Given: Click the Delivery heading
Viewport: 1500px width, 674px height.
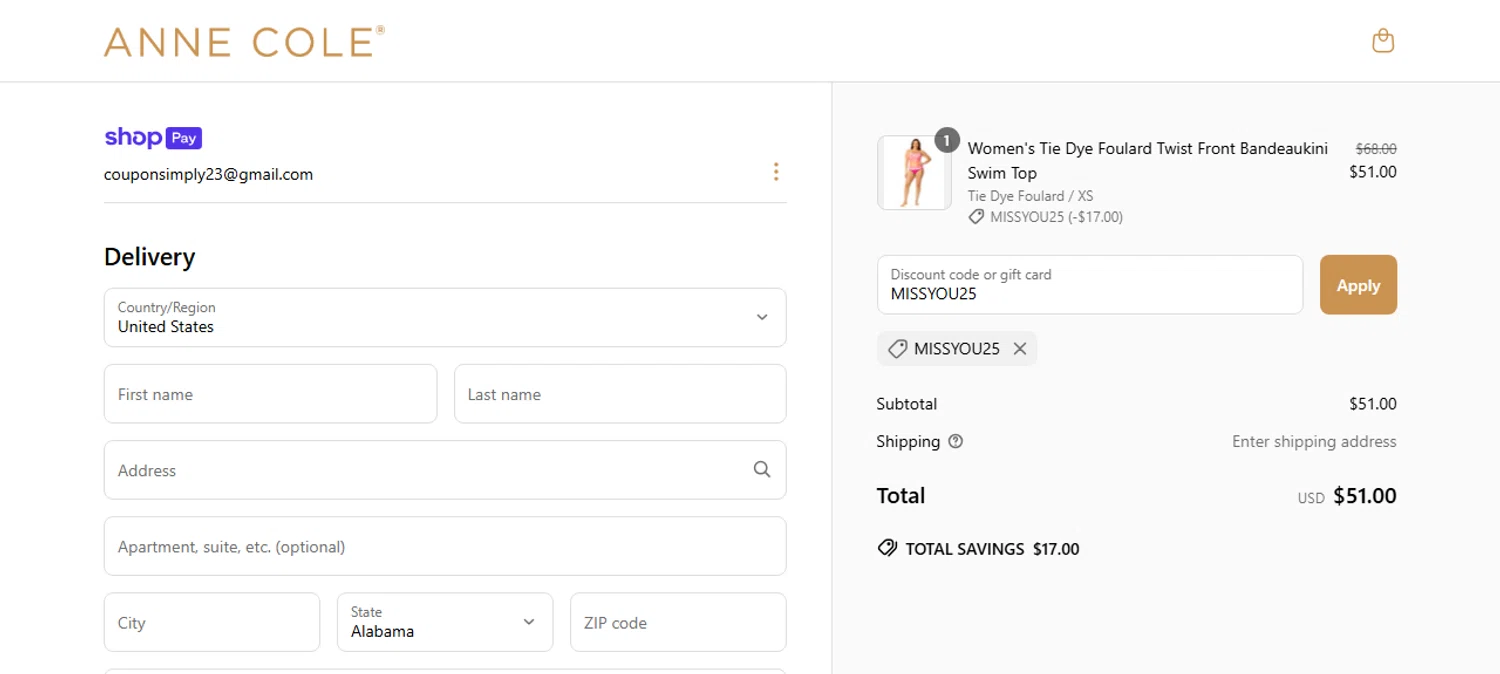Looking at the screenshot, I should (x=149, y=257).
